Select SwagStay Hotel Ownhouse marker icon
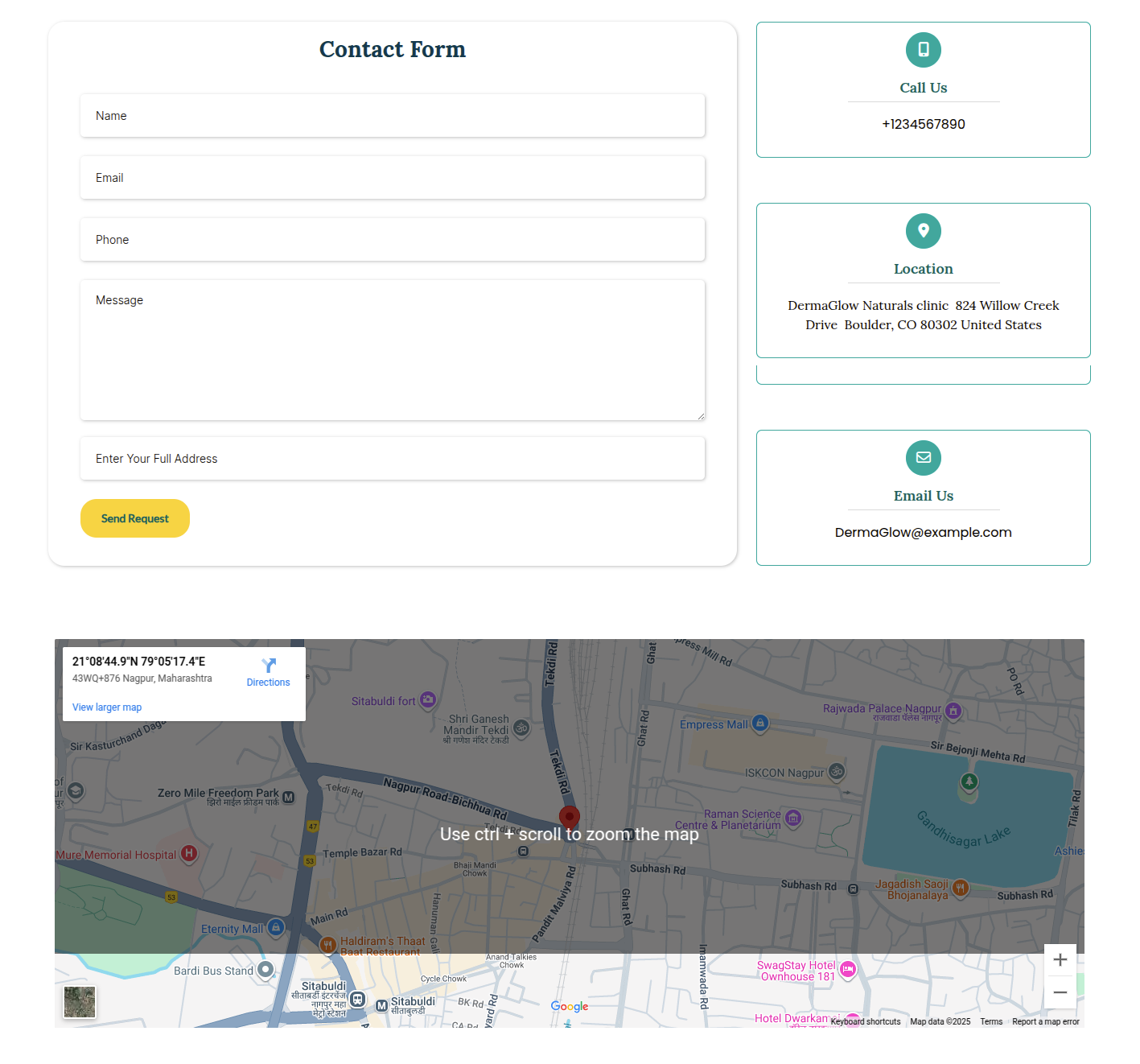 point(848,970)
